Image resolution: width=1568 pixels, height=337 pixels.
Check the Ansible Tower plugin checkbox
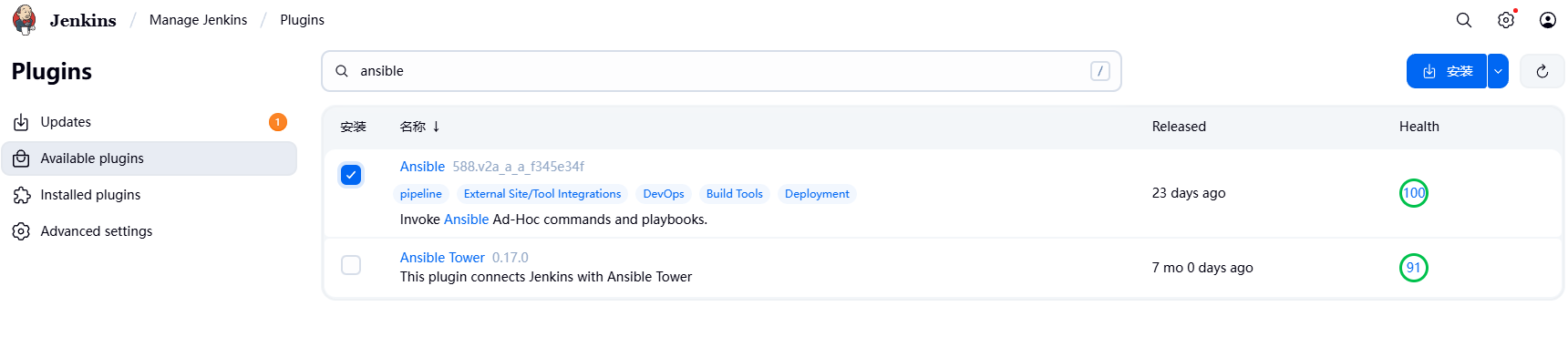coord(351,265)
